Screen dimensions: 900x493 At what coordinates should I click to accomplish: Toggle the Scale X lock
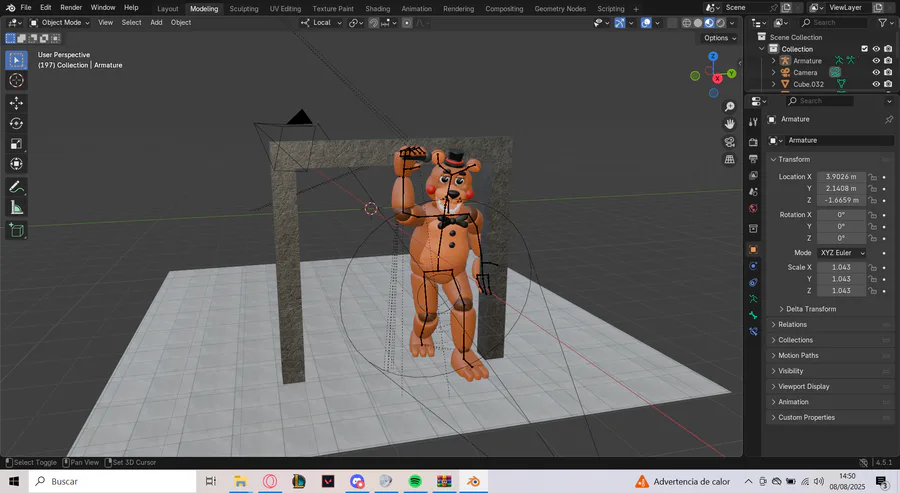coord(872,267)
